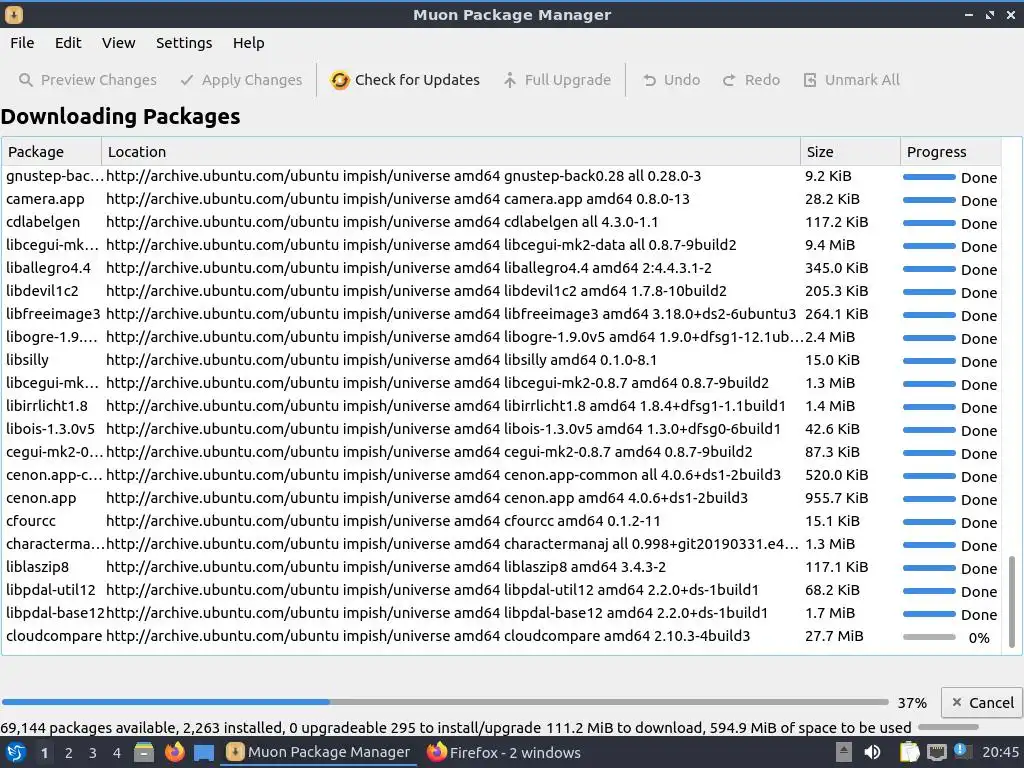Select the libfreeimage3 package name

(53, 314)
